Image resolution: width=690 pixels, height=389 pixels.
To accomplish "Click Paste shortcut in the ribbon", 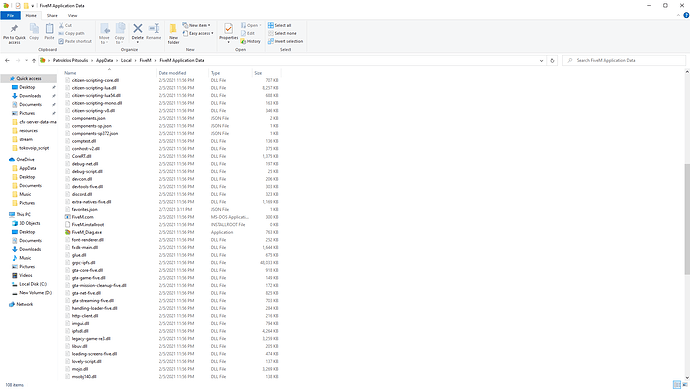I will pos(75,41).
